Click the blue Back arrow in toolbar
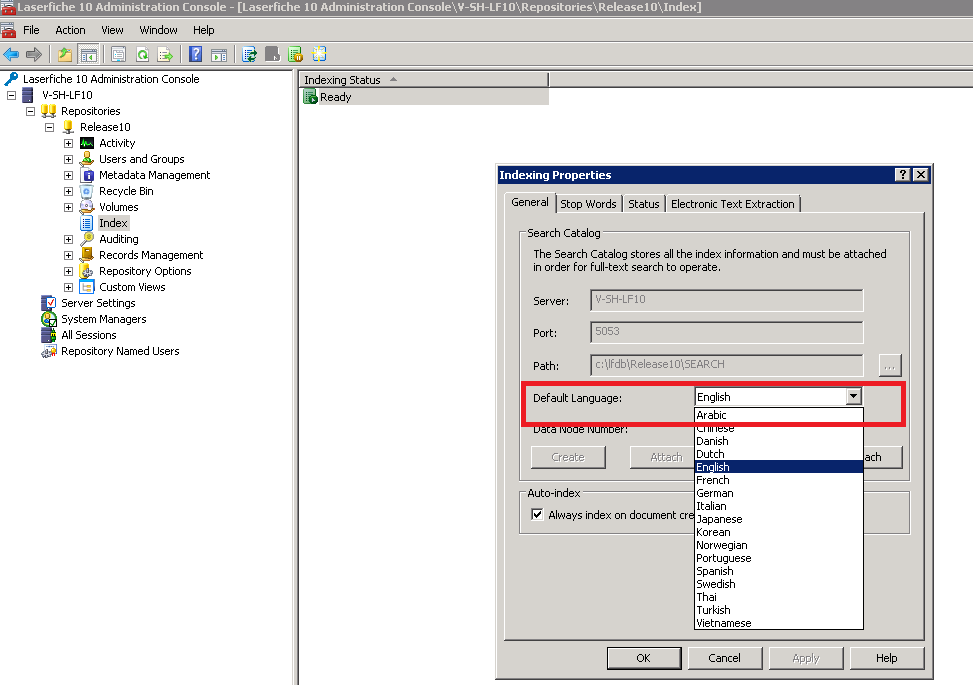The height and width of the screenshot is (685, 973). tap(11, 55)
